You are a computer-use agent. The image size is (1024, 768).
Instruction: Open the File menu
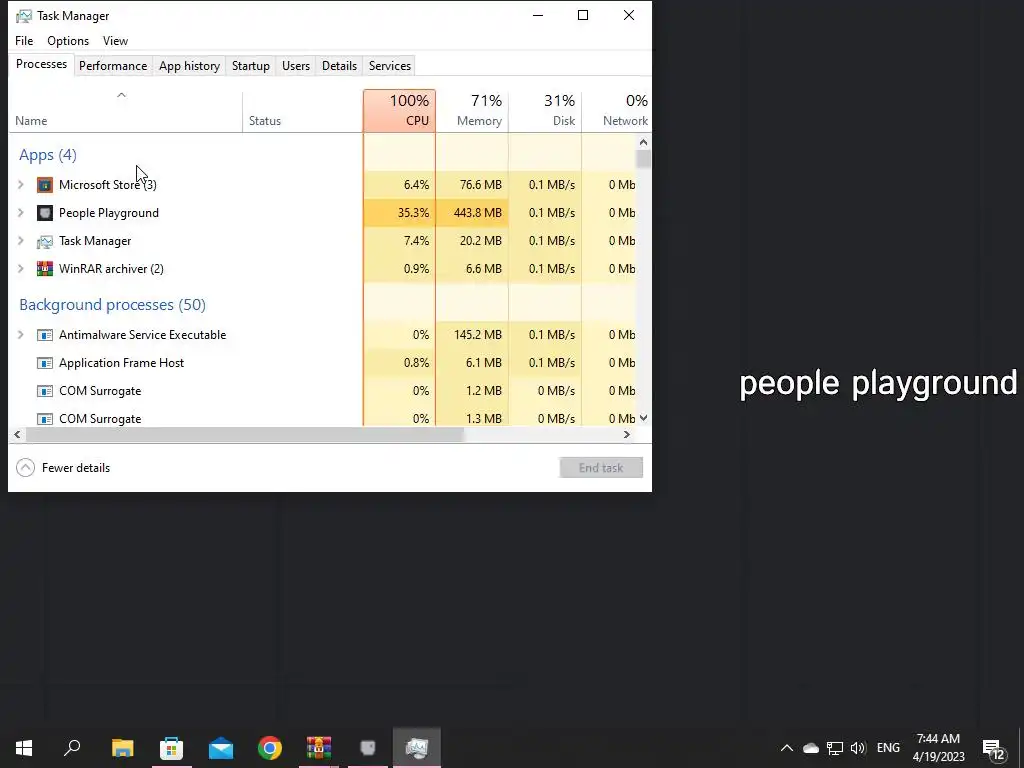tap(24, 40)
